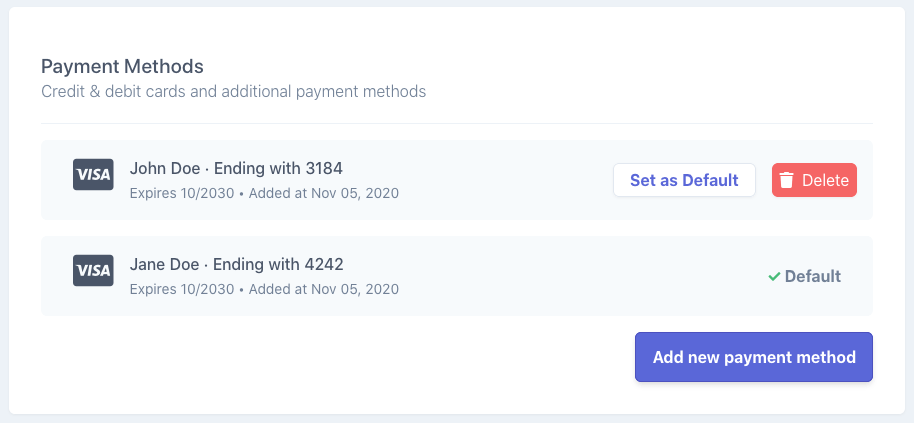This screenshot has height=423, width=914.
Task: Set the card ending 3184 as default
Action: pyautogui.click(x=684, y=180)
